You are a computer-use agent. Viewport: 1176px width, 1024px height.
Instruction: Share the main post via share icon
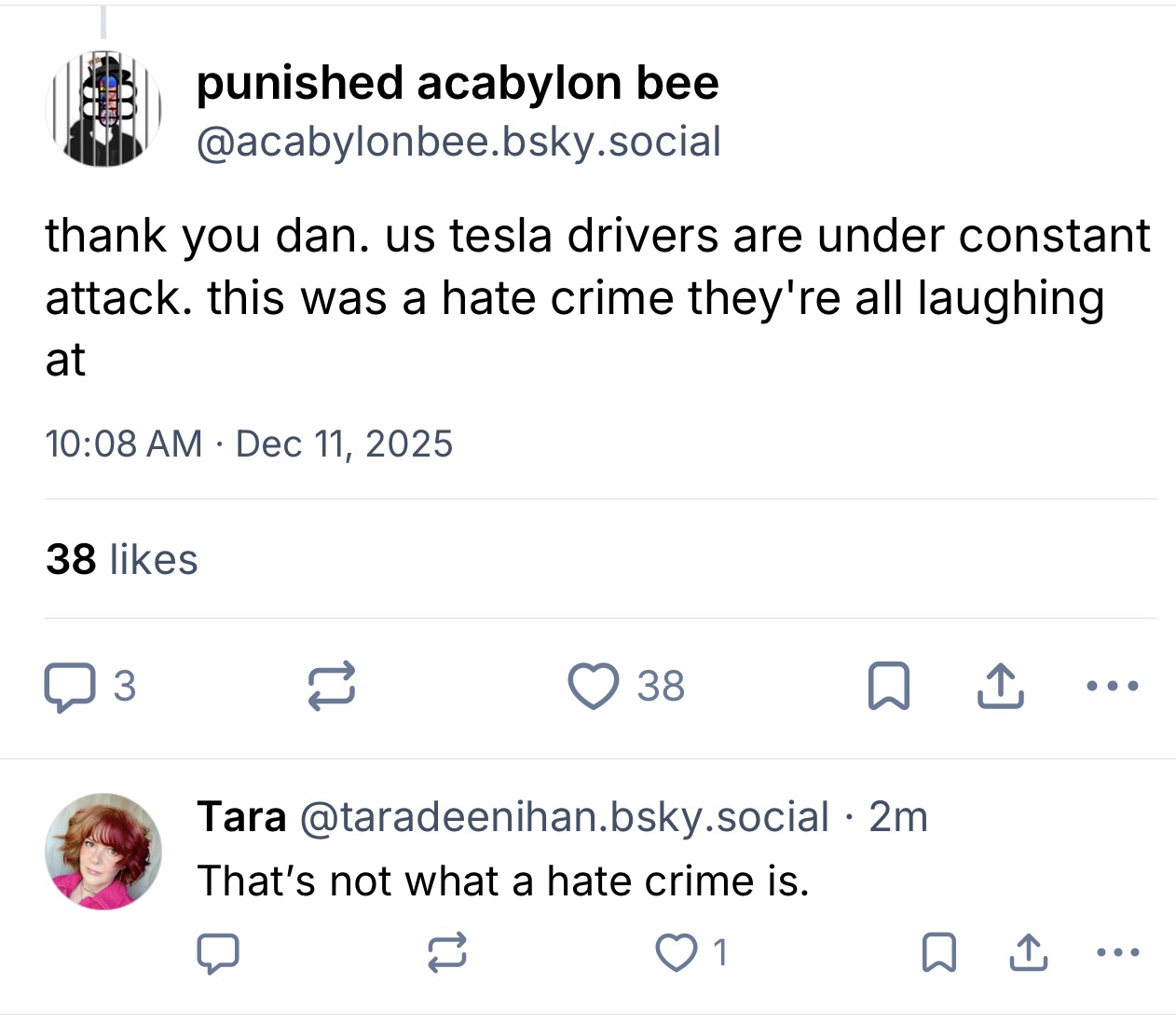1000,687
